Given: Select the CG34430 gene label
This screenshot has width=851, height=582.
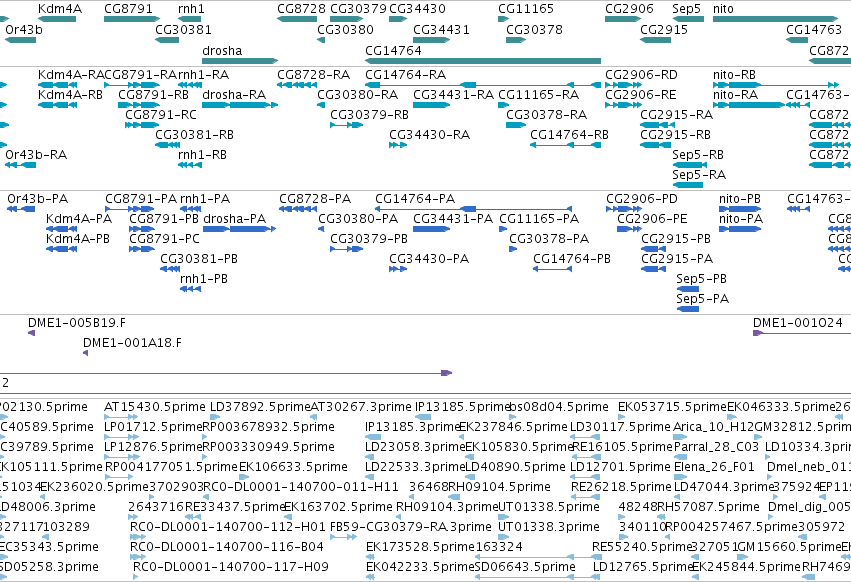Looking at the screenshot, I should click(x=417, y=9).
